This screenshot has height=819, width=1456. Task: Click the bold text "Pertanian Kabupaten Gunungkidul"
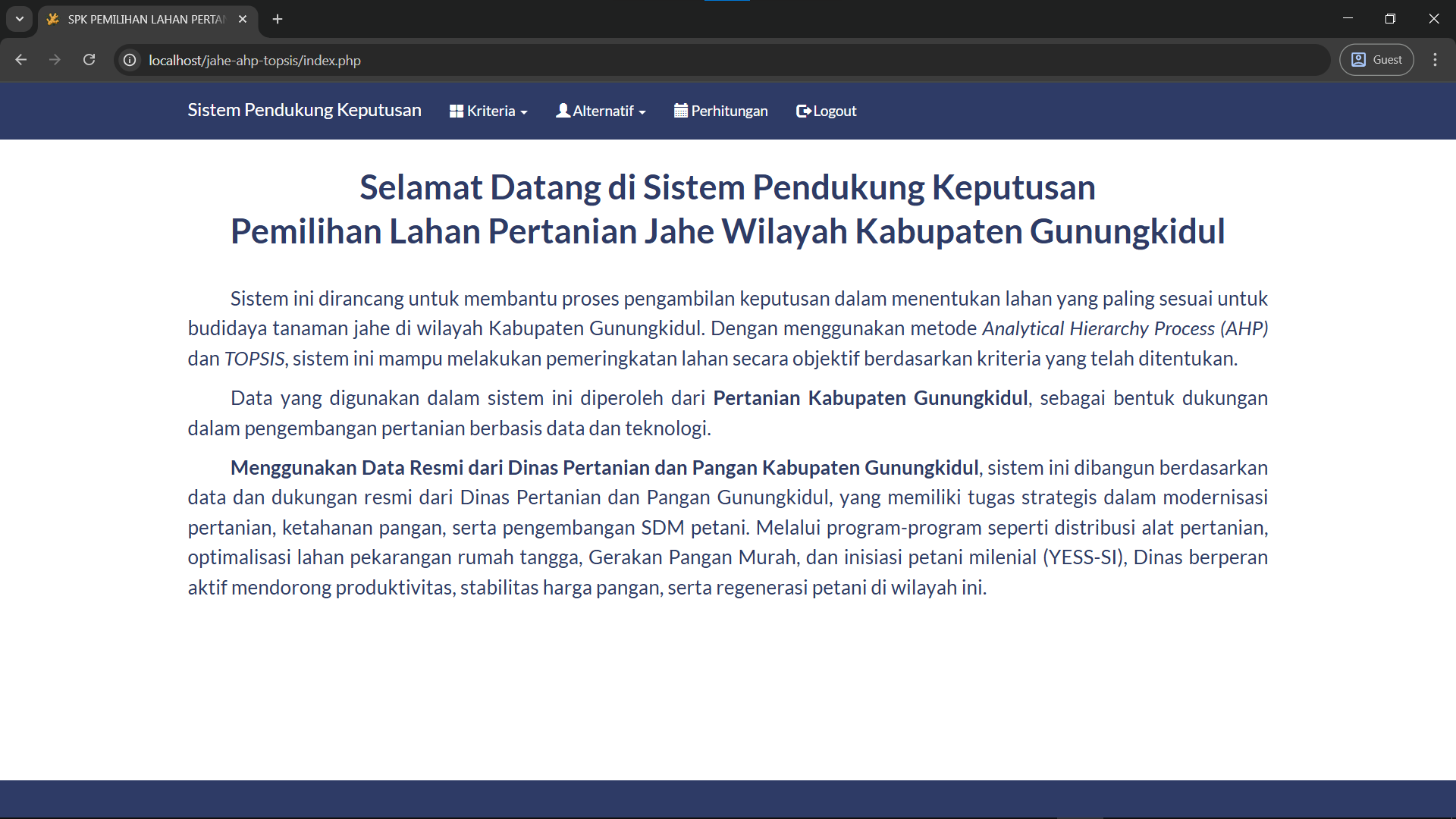pos(871,398)
